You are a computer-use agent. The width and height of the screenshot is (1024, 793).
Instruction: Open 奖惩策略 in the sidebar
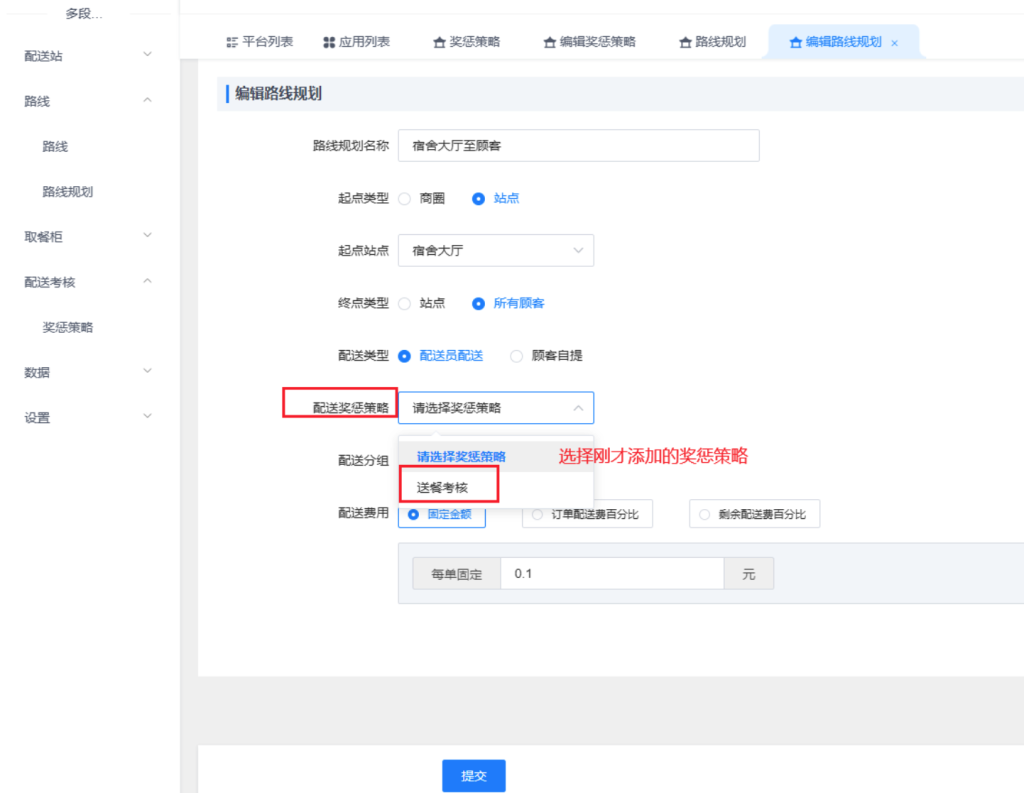(68, 327)
